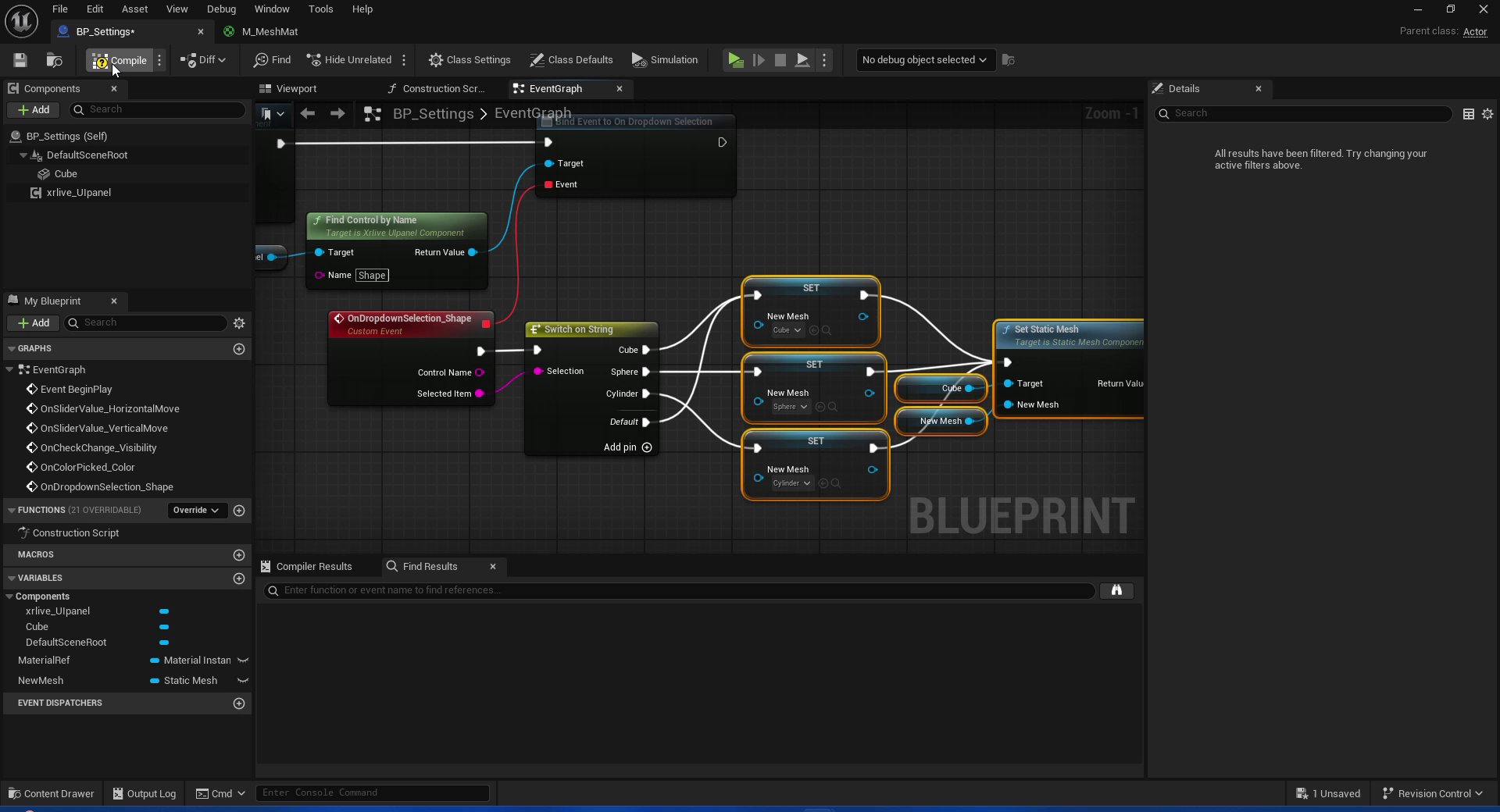Click Add in My Blueprint panel
This screenshot has width=1500, height=812.
(34, 323)
